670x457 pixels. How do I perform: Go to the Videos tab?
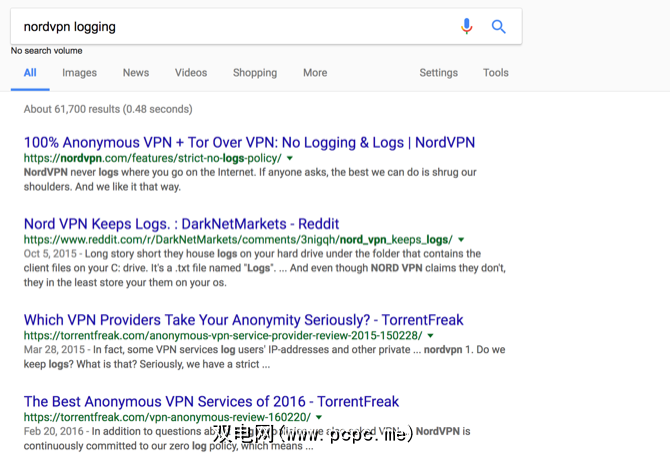pos(191,73)
